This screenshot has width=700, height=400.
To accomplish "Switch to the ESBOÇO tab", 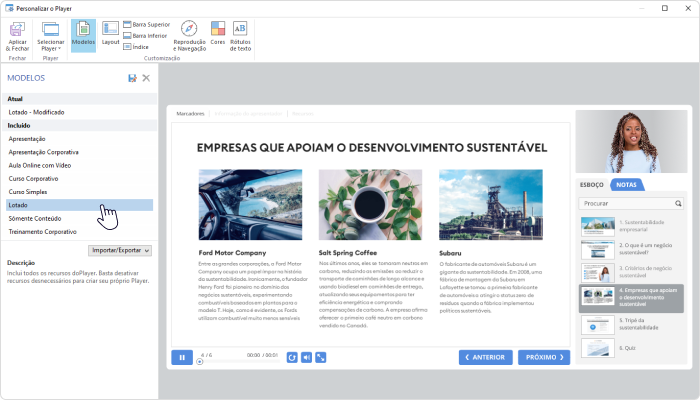I will (592, 185).
